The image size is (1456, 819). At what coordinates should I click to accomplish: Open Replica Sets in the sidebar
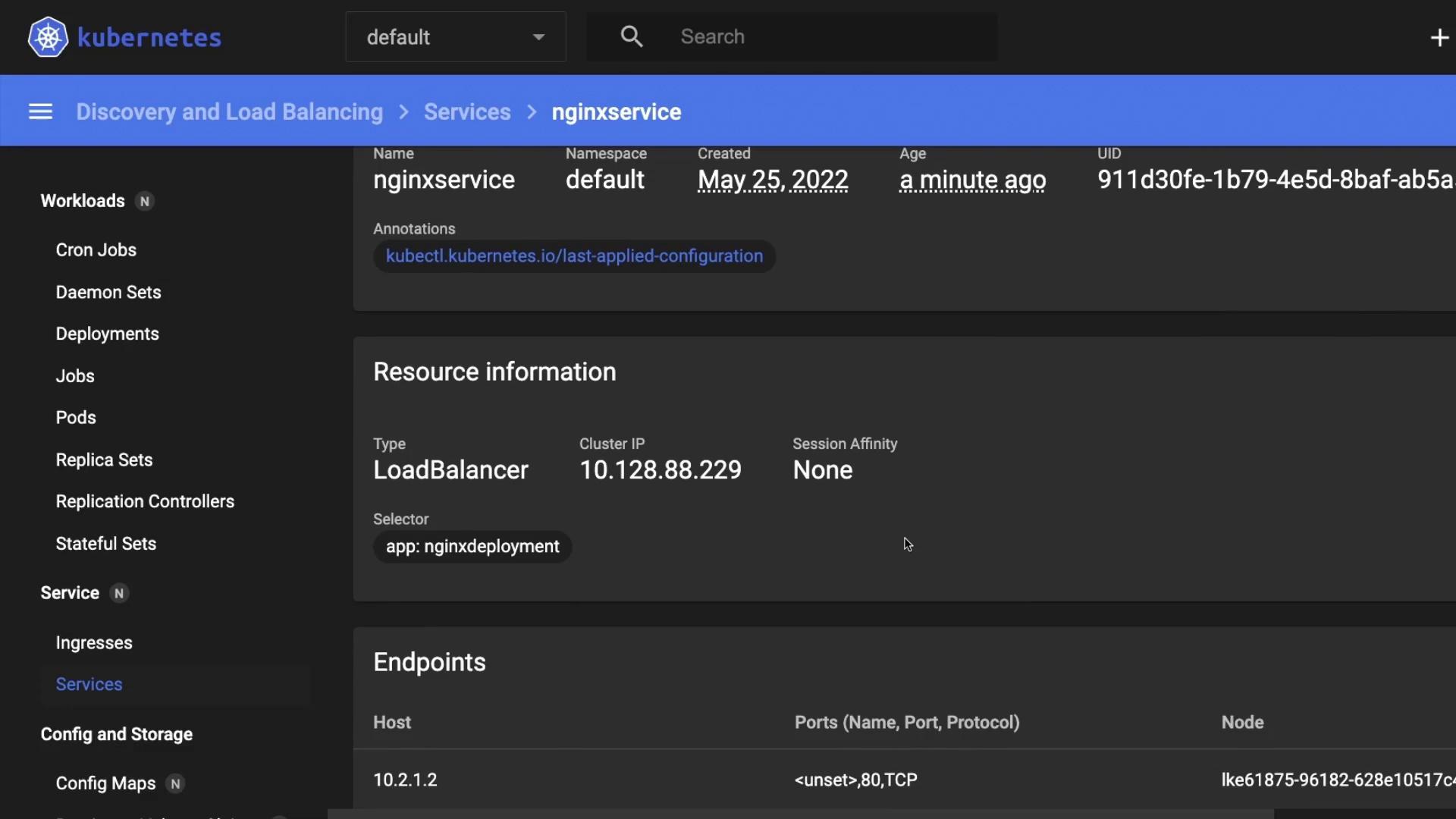[104, 460]
